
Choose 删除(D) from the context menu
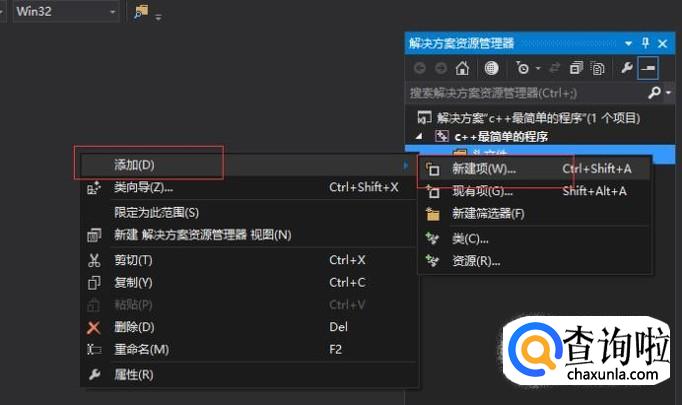[249, 327]
